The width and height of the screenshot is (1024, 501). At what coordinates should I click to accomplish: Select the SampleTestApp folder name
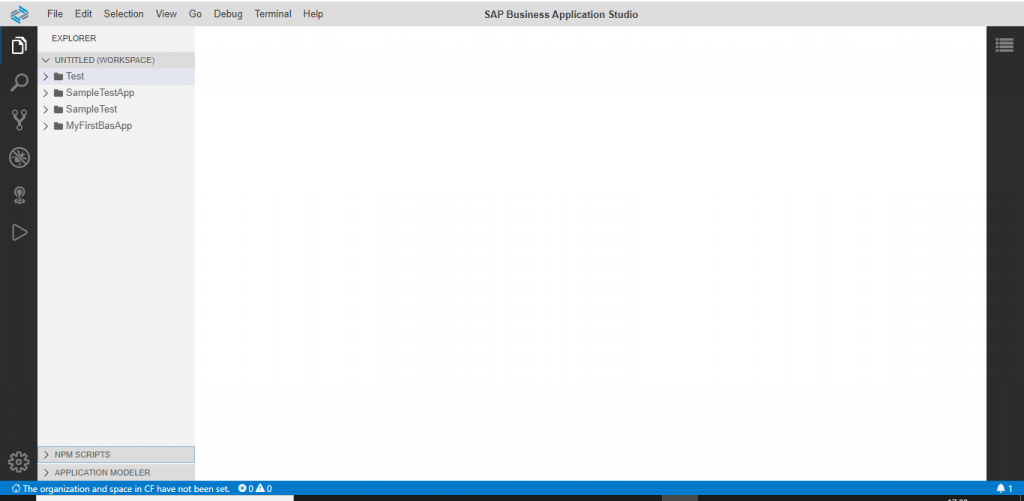(100, 93)
